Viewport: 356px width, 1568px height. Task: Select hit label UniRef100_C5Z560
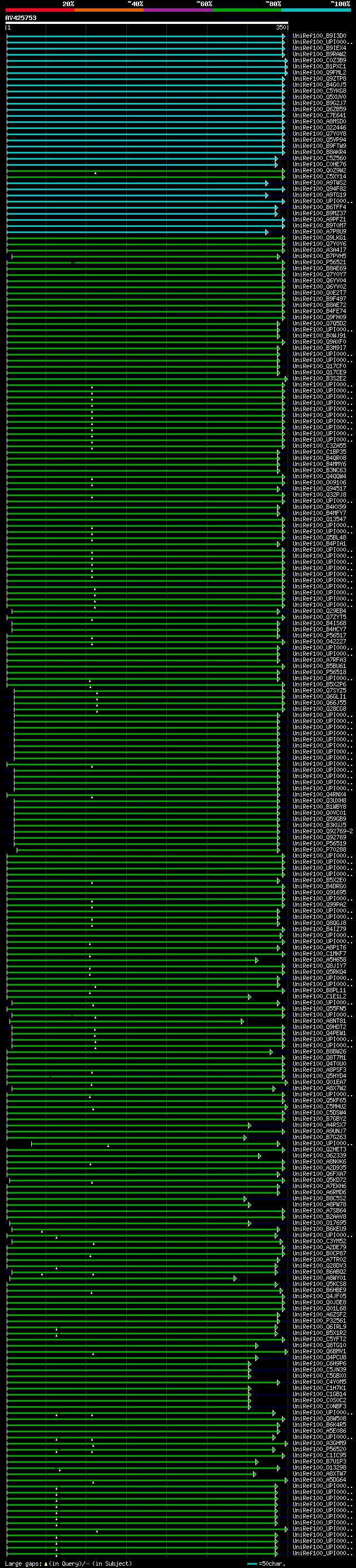point(319,159)
